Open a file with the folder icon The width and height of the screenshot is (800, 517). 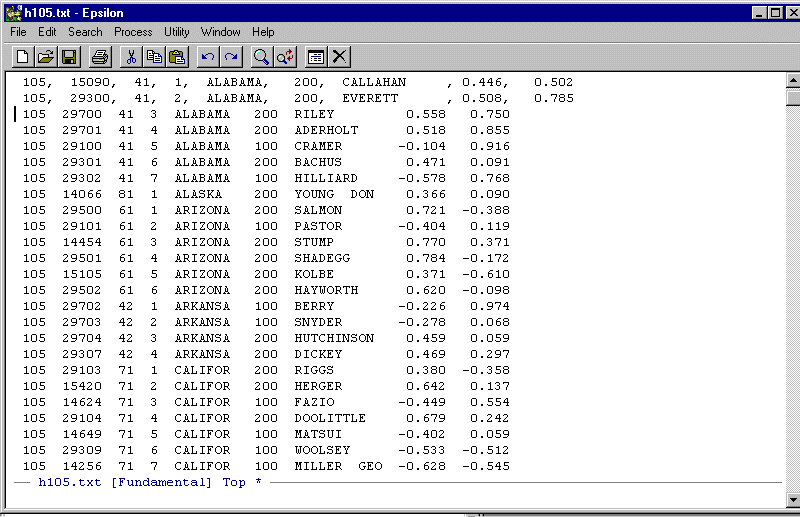pyautogui.click(x=46, y=57)
